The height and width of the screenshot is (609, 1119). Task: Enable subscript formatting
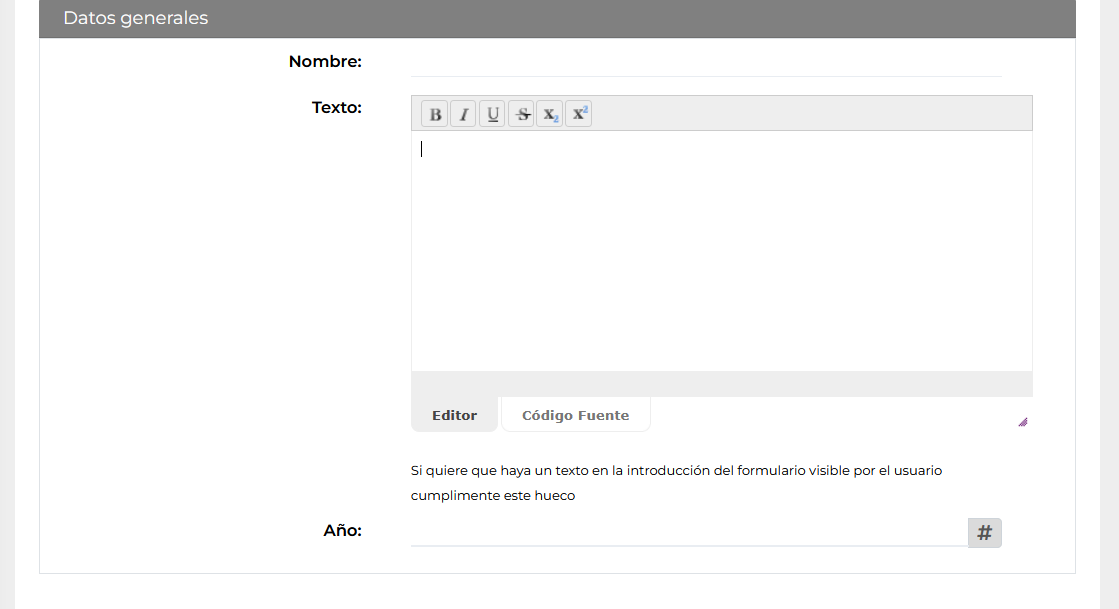click(550, 114)
